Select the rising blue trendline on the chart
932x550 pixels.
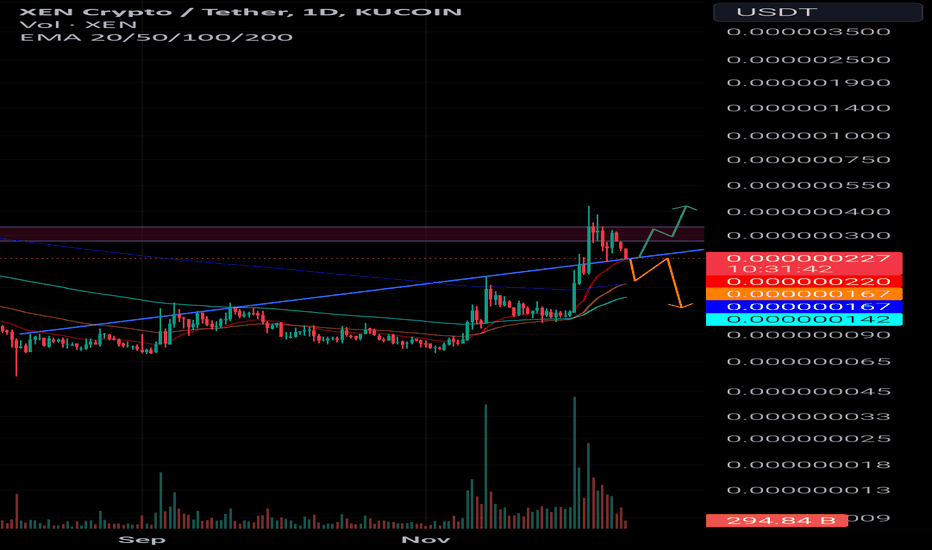click(x=363, y=292)
